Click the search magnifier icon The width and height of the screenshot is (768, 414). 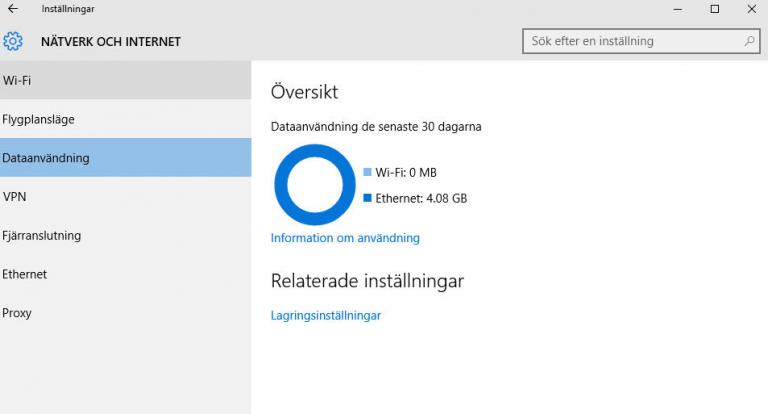(749, 41)
